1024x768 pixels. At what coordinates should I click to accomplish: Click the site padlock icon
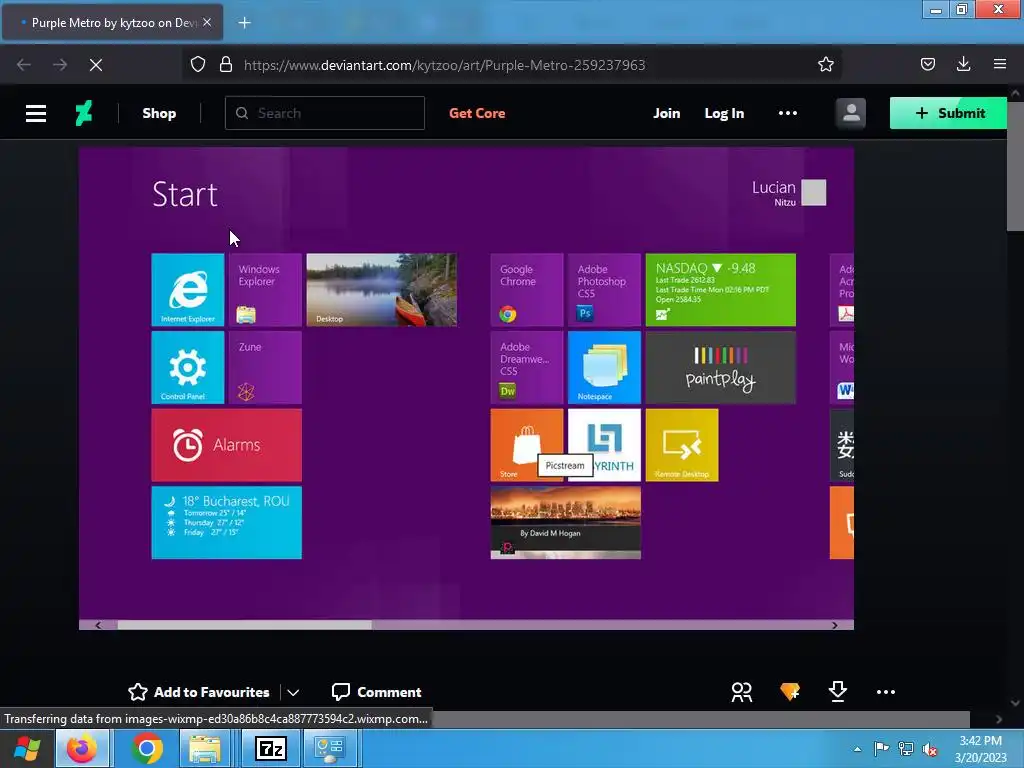click(x=226, y=64)
